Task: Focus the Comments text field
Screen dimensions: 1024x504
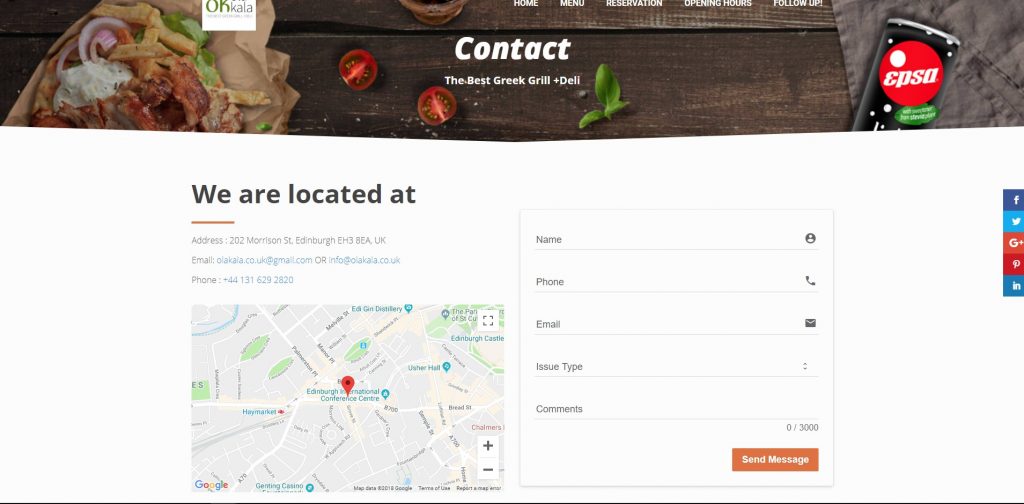Action: (676, 409)
